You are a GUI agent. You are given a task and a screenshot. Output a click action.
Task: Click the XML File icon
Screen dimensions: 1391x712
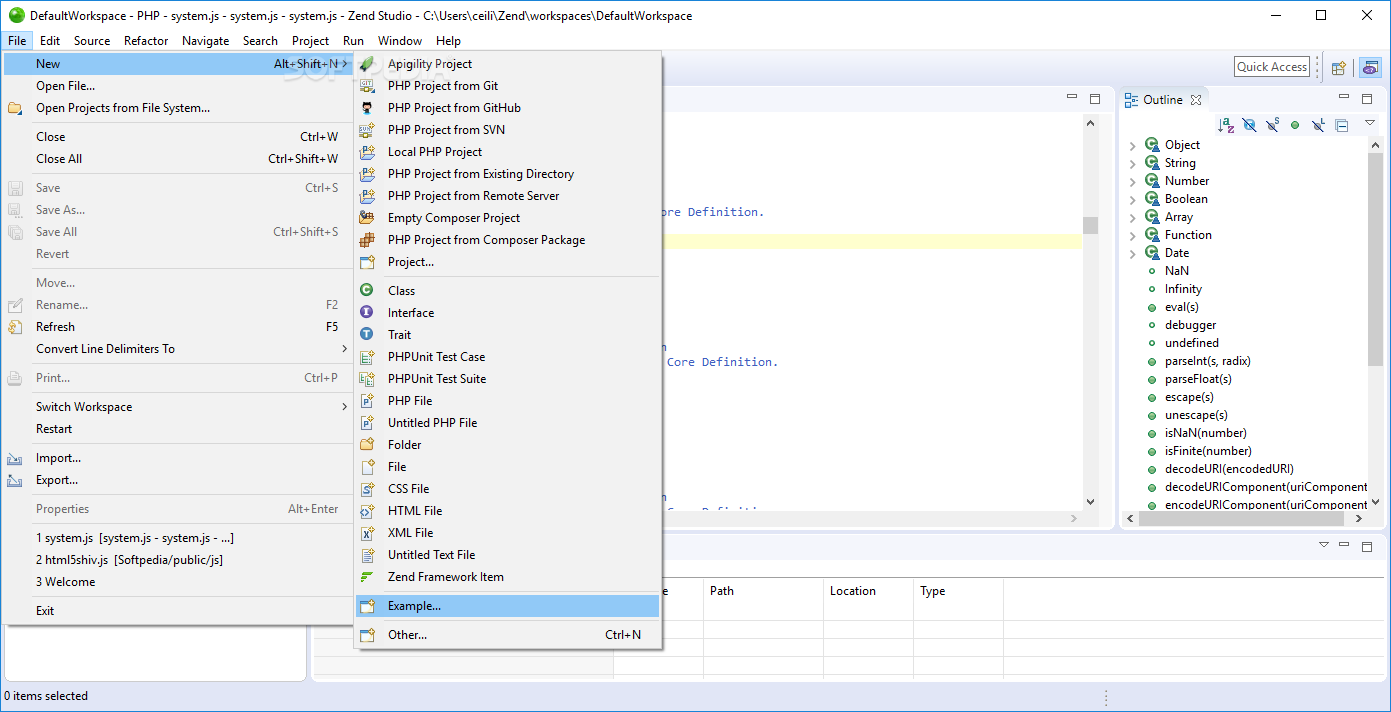[367, 533]
